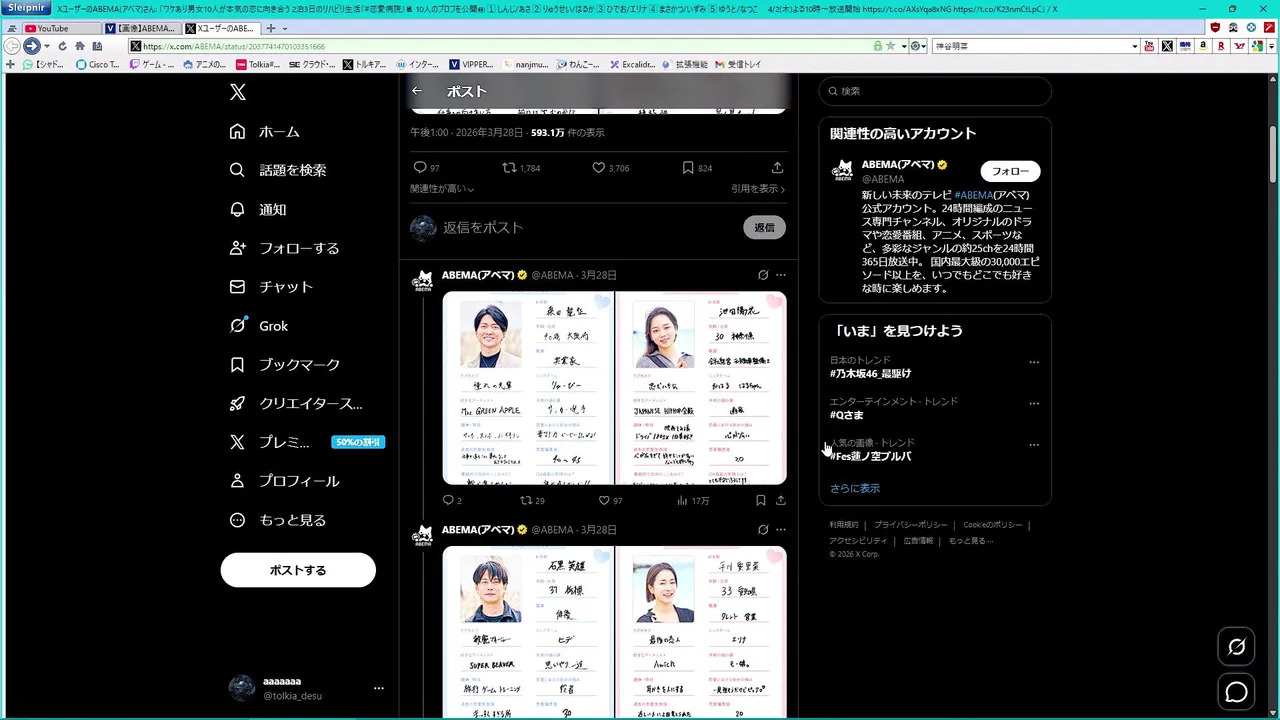Open Grok from the sidebar
The height and width of the screenshot is (720, 1280).
[259, 326]
